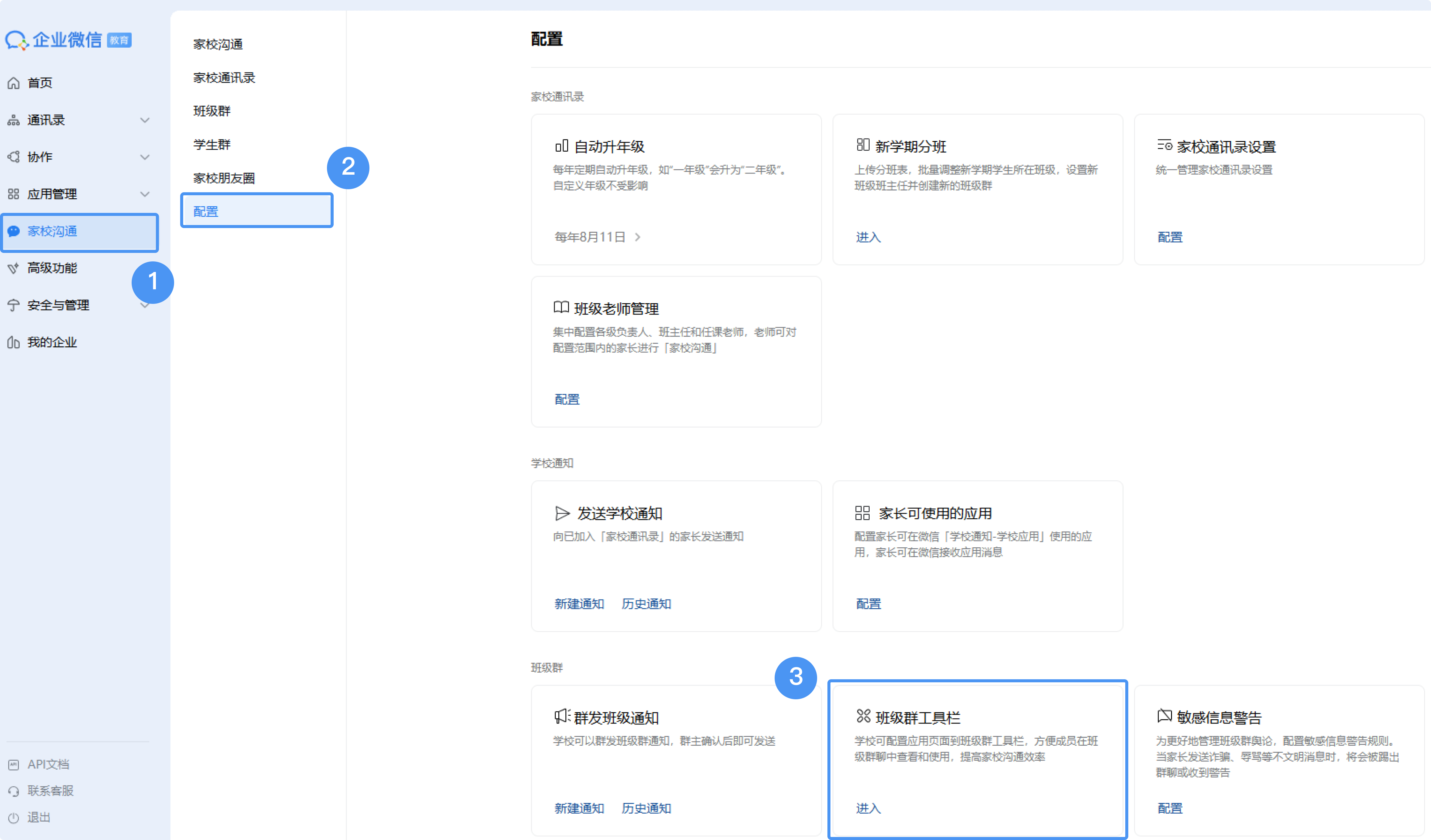Open the API文档 link
The width and height of the screenshot is (1431, 840).
coord(48,764)
